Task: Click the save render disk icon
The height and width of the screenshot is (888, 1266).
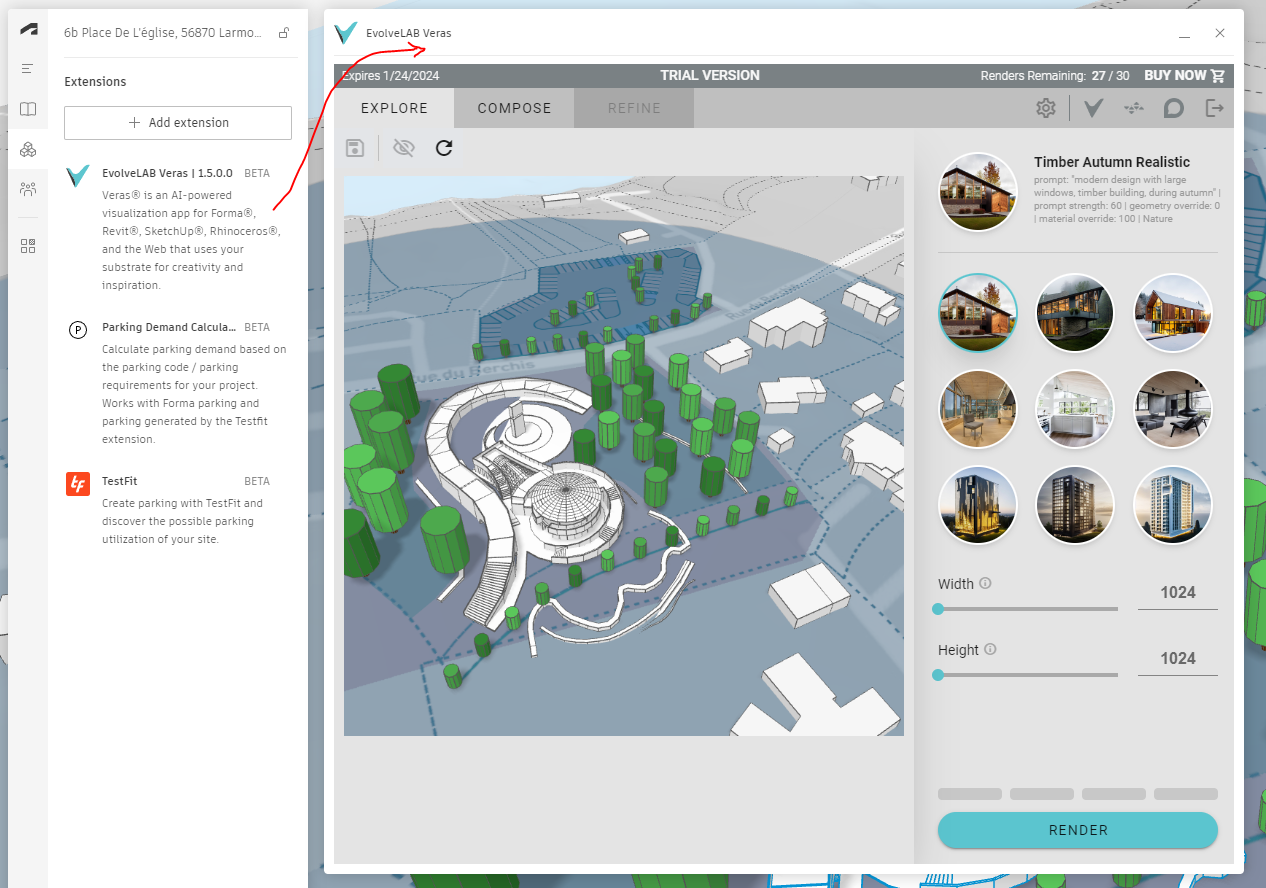Action: (355, 148)
